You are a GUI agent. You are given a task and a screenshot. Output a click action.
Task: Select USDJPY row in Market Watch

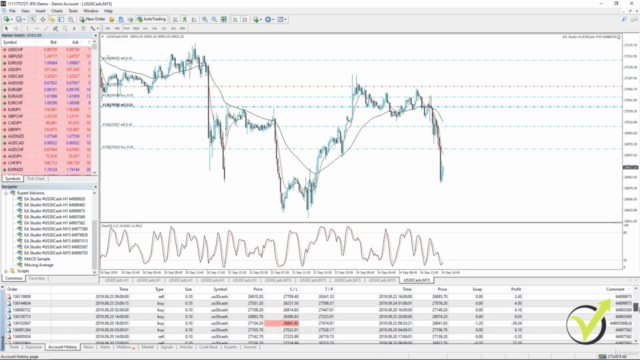click(x=47, y=69)
